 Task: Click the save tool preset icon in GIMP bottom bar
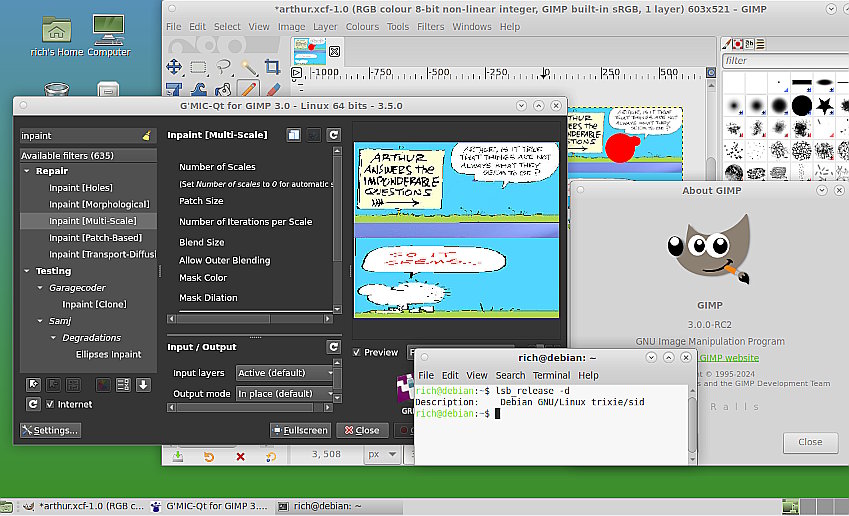click(x=178, y=456)
